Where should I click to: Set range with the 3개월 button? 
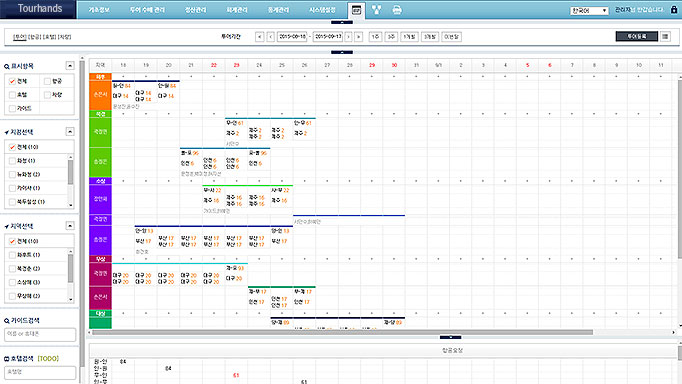tap(430, 37)
